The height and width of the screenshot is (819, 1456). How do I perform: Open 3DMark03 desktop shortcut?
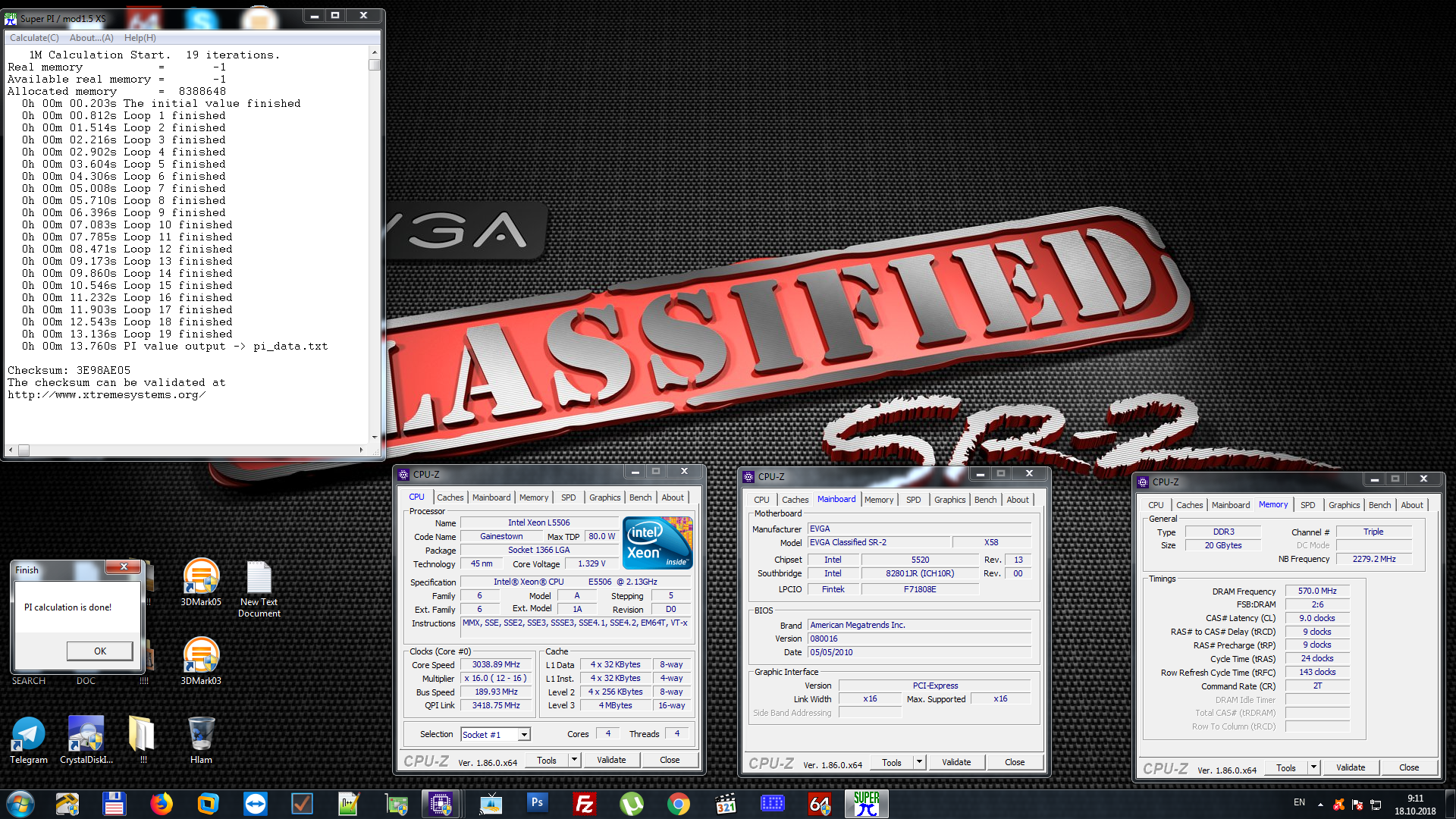[x=201, y=661]
